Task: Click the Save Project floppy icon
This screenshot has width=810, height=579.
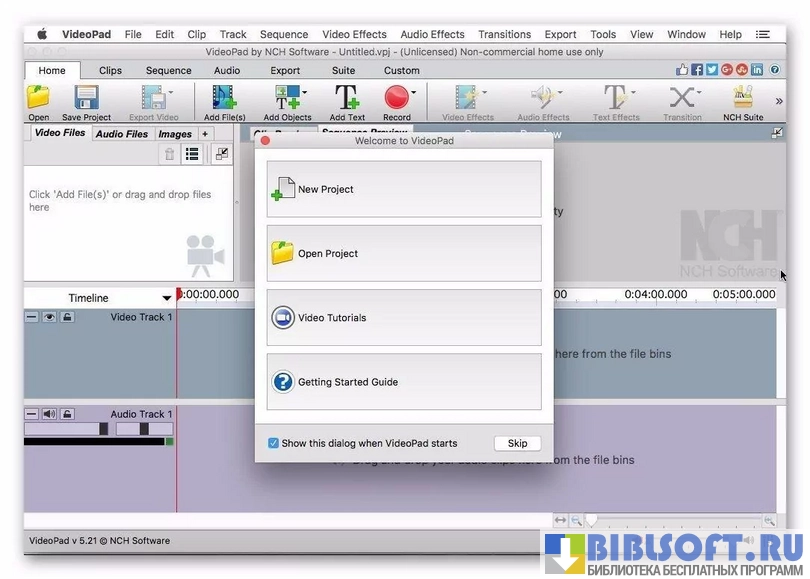Action: pyautogui.click(x=86, y=98)
